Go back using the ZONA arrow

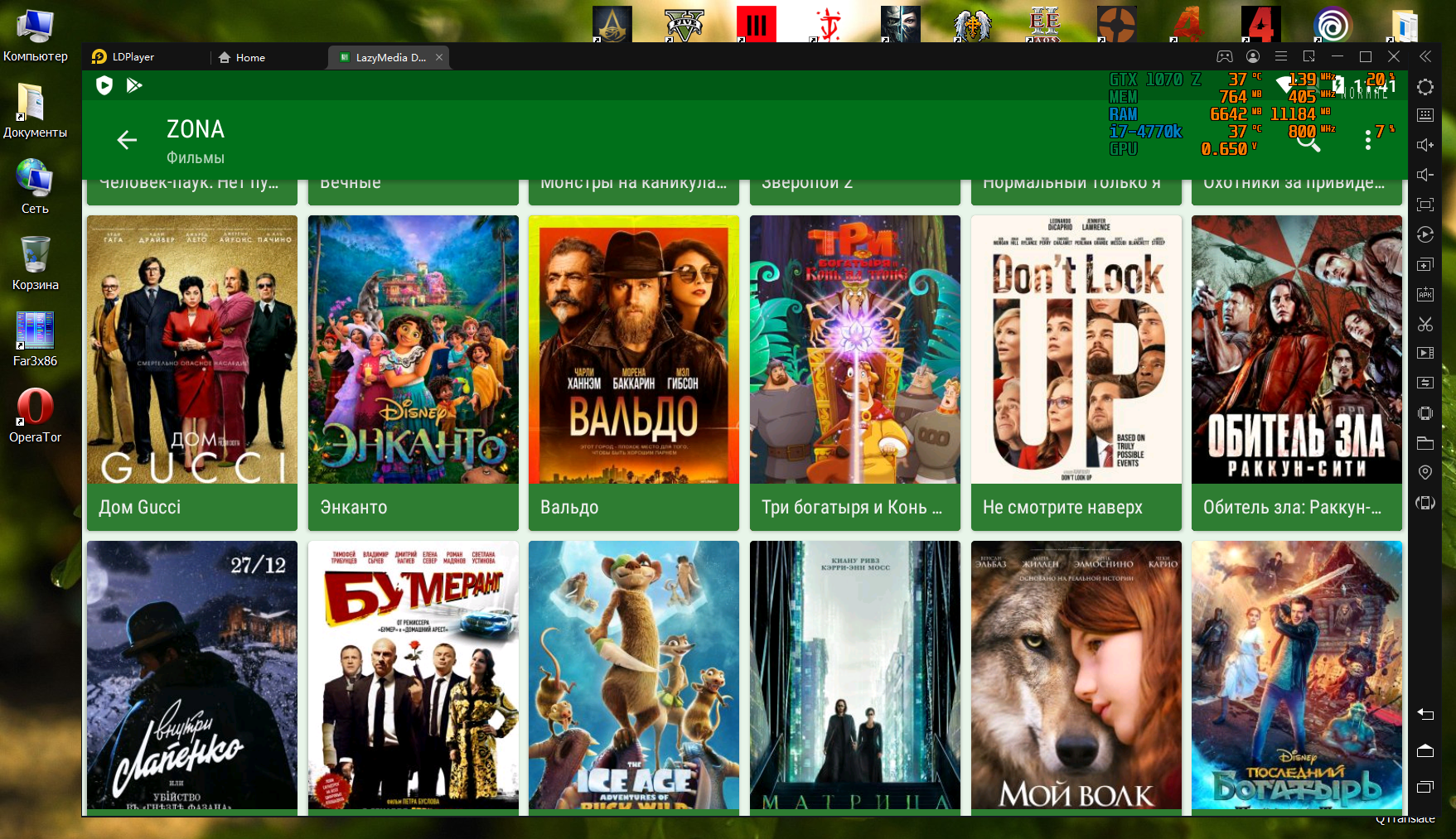tap(127, 141)
